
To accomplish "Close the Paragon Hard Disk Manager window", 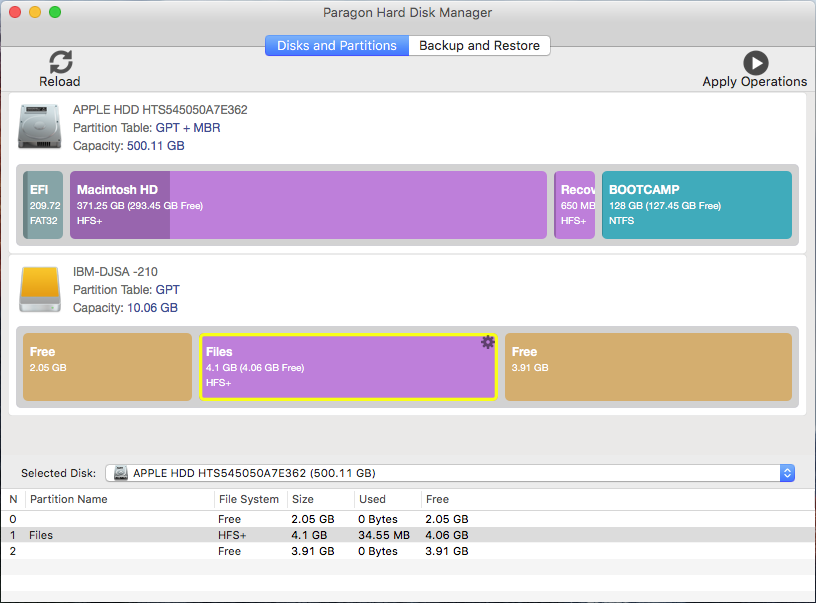I will (x=15, y=12).
